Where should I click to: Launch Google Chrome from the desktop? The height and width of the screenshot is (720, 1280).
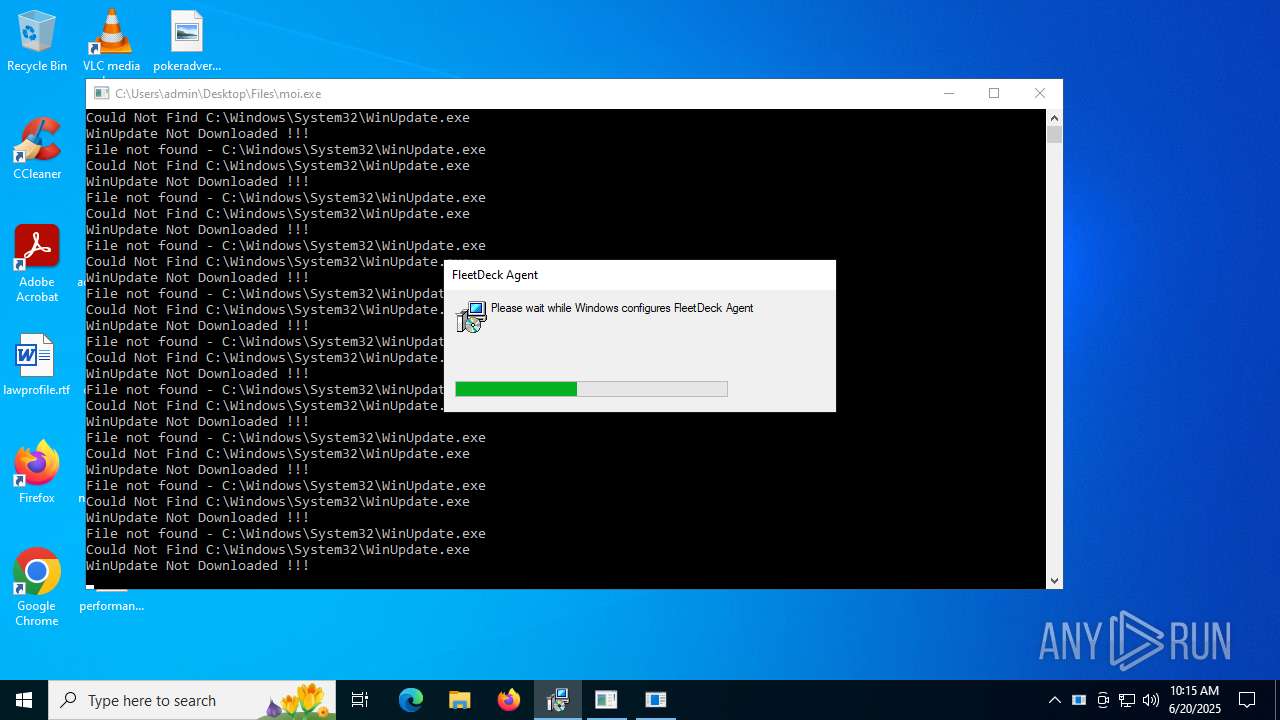click(37, 588)
